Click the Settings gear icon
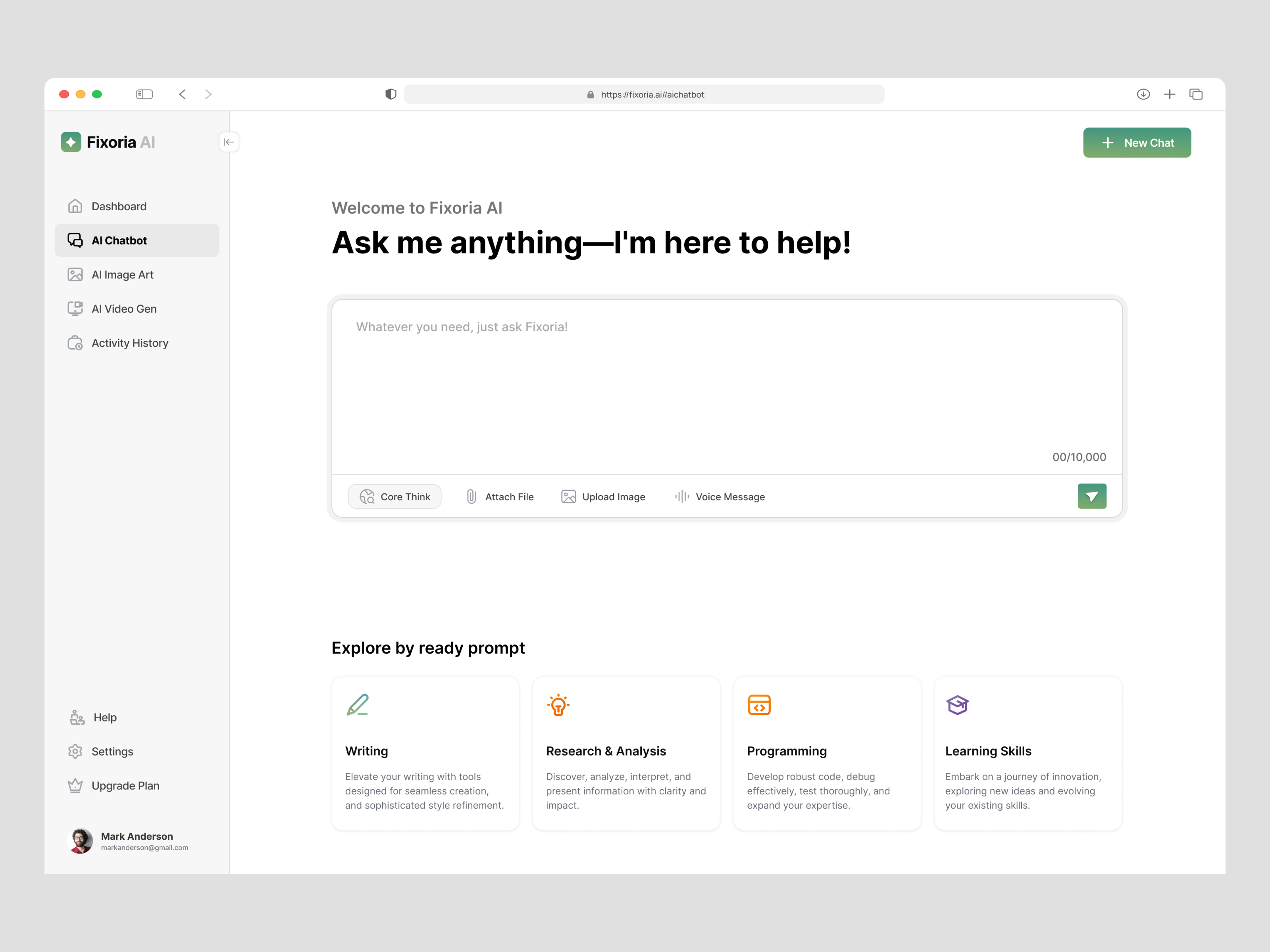The width and height of the screenshot is (1270, 952). 75,752
